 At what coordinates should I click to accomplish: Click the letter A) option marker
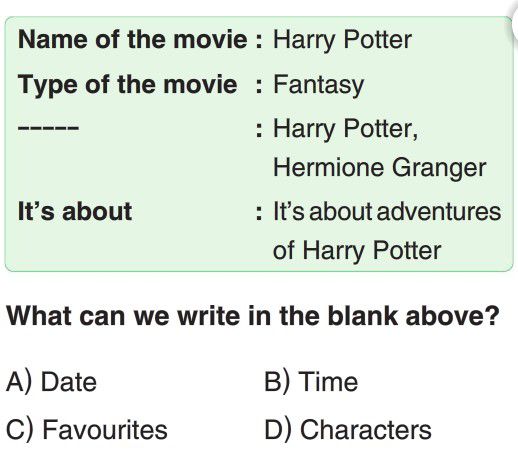(19, 382)
